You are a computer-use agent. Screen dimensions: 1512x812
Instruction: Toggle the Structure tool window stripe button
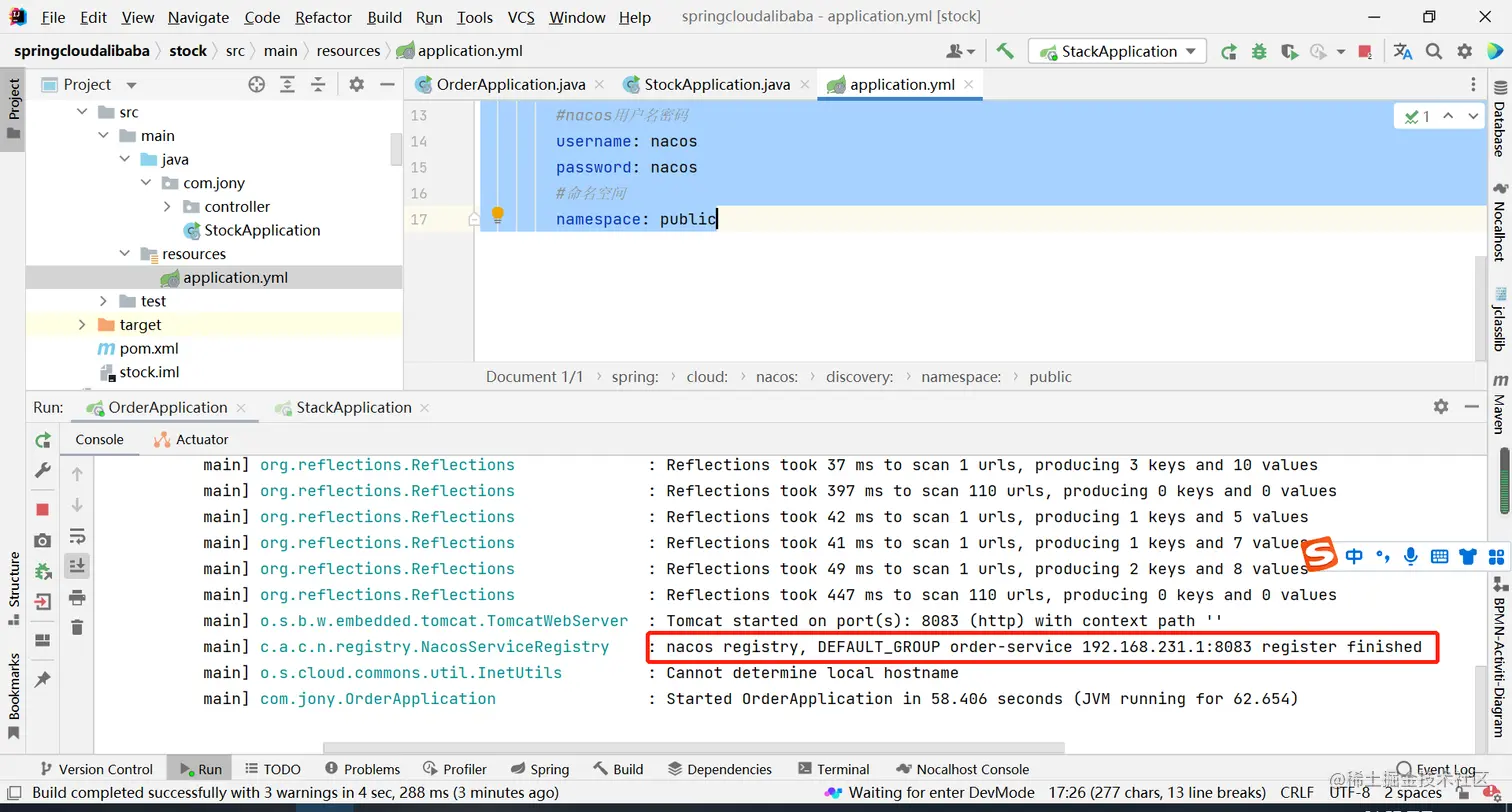(13, 588)
